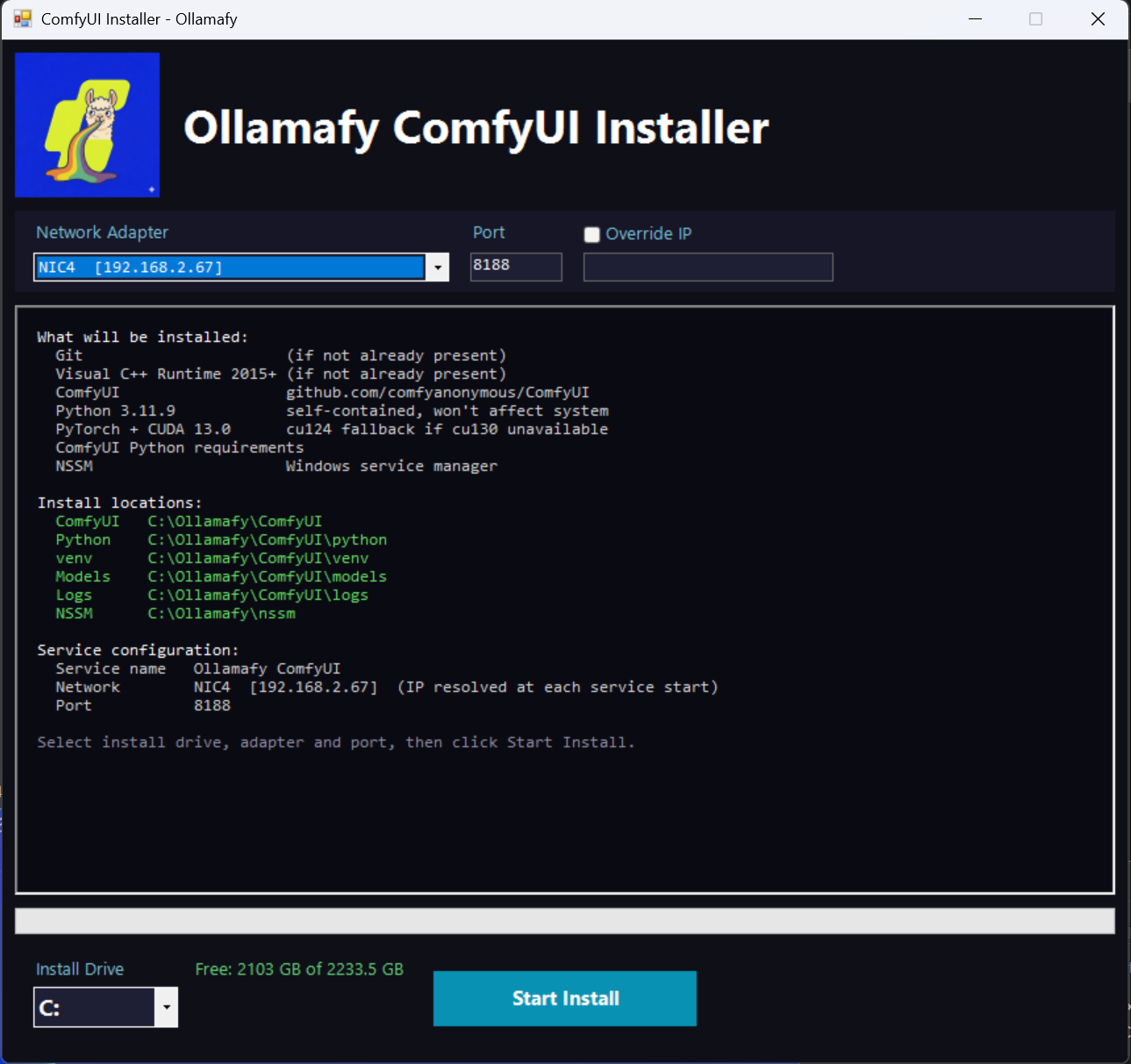This screenshot has height=1064, width=1131.
Task: Click the installer app icon in title bar
Action: point(22,18)
